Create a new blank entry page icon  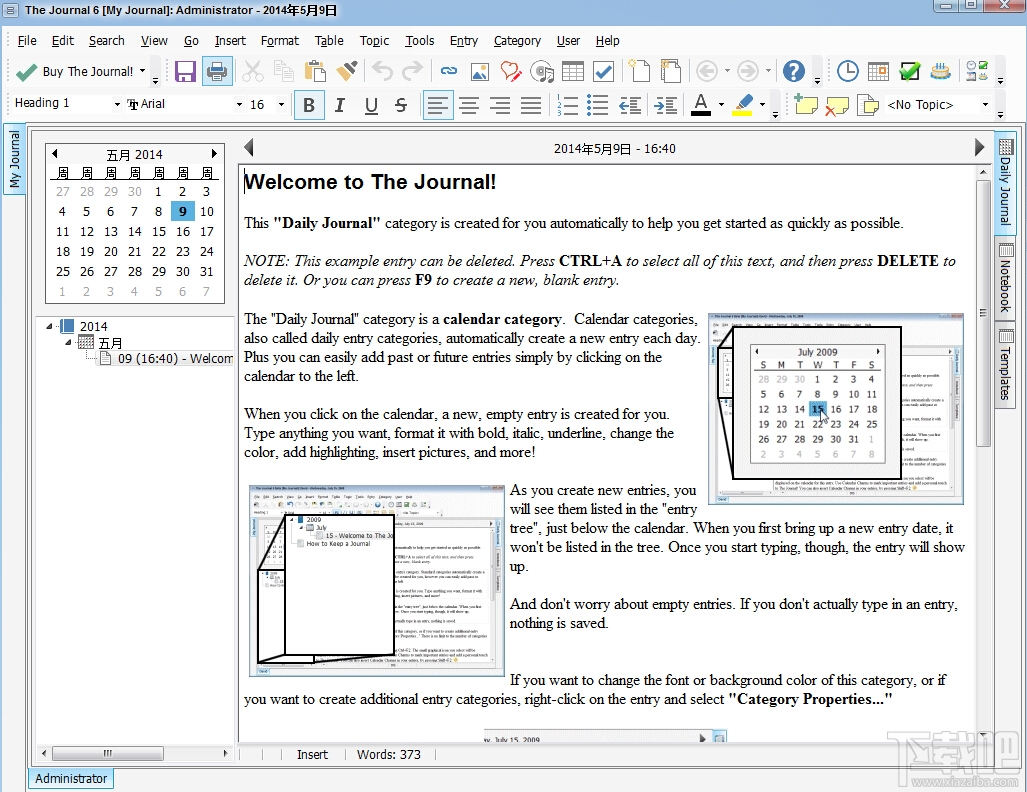639,71
